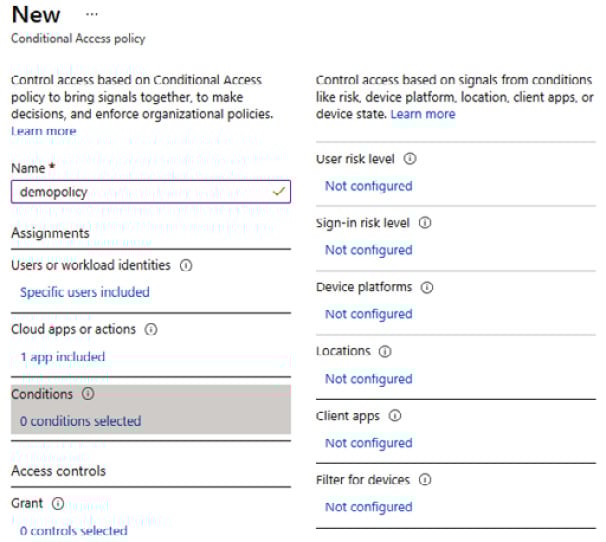The width and height of the screenshot is (606, 542).
Task: Click info icon next to Cloud apps or actions
Action: (x=151, y=329)
